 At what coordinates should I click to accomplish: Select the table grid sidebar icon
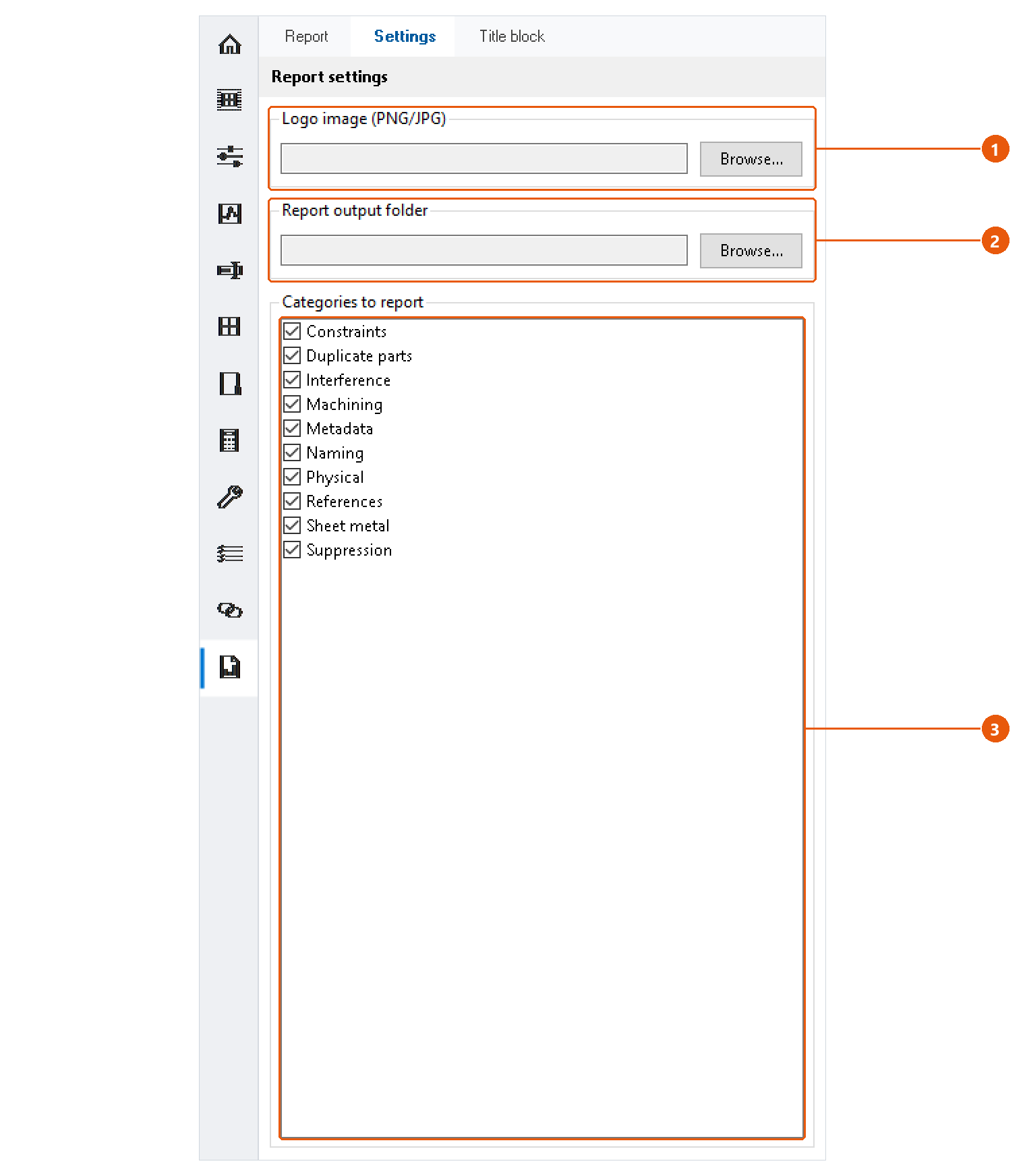(x=229, y=100)
